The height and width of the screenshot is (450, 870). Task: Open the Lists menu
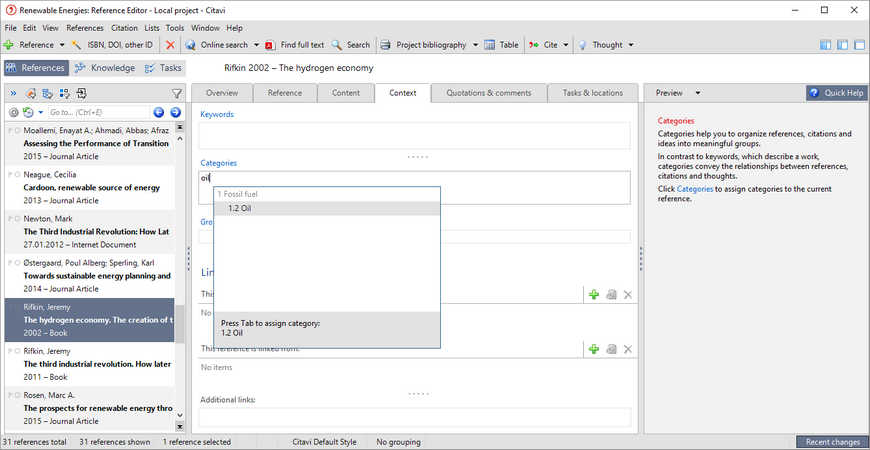[151, 28]
